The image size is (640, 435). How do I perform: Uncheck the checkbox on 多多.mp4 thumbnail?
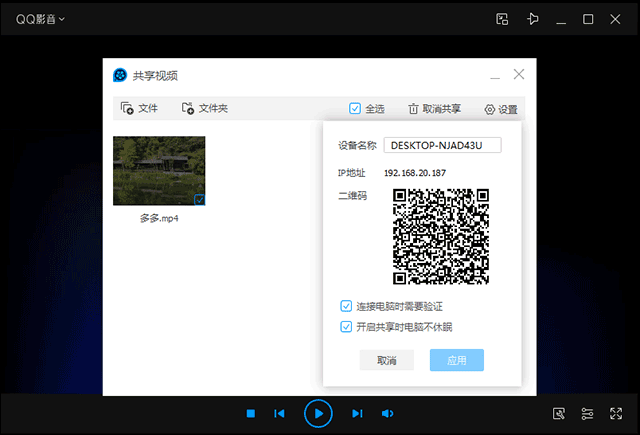199,200
